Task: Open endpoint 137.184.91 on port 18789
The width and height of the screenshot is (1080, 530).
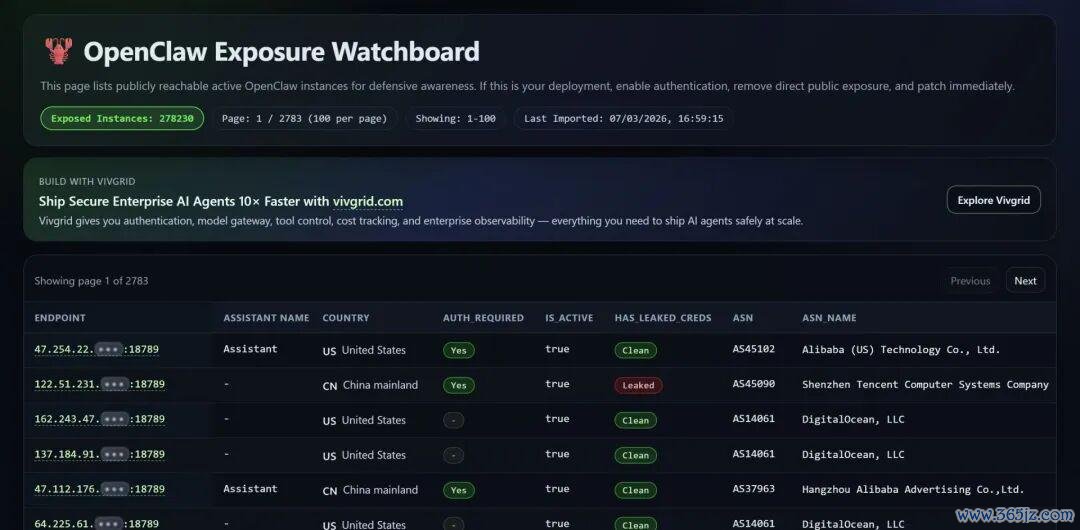Action: (99, 454)
